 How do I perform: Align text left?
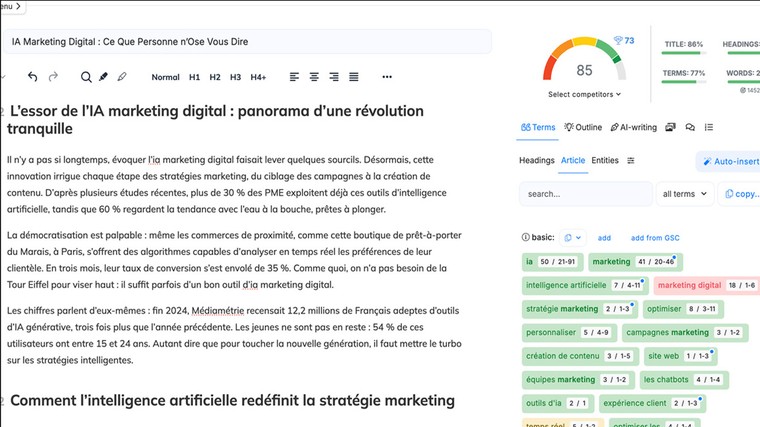294,77
